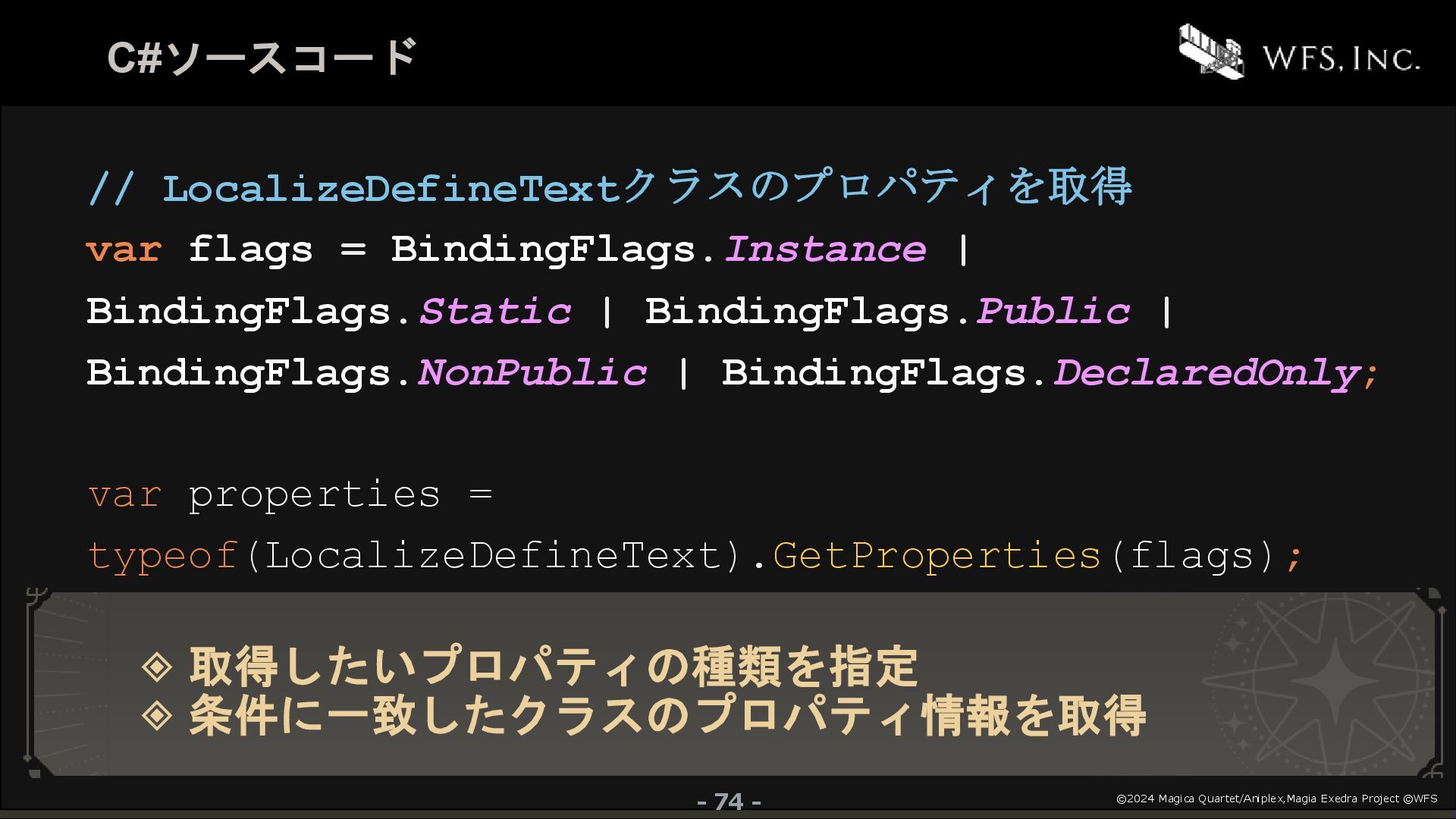Click the WFS, INC. company name
Viewport: 1456px width, 819px height.
tap(1340, 58)
